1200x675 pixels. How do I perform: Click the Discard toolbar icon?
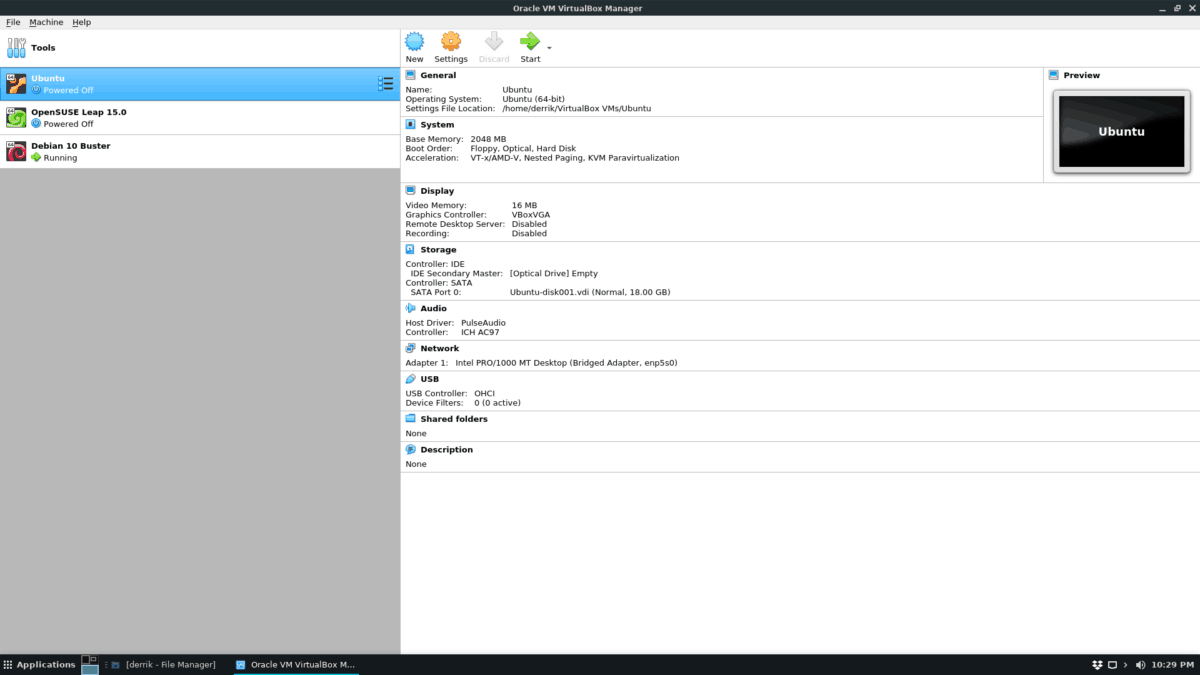point(493,43)
